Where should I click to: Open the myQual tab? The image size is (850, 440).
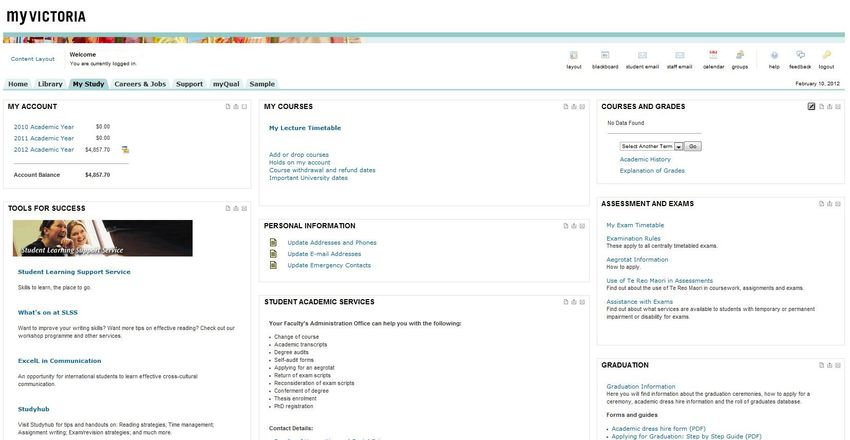[x=226, y=84]
